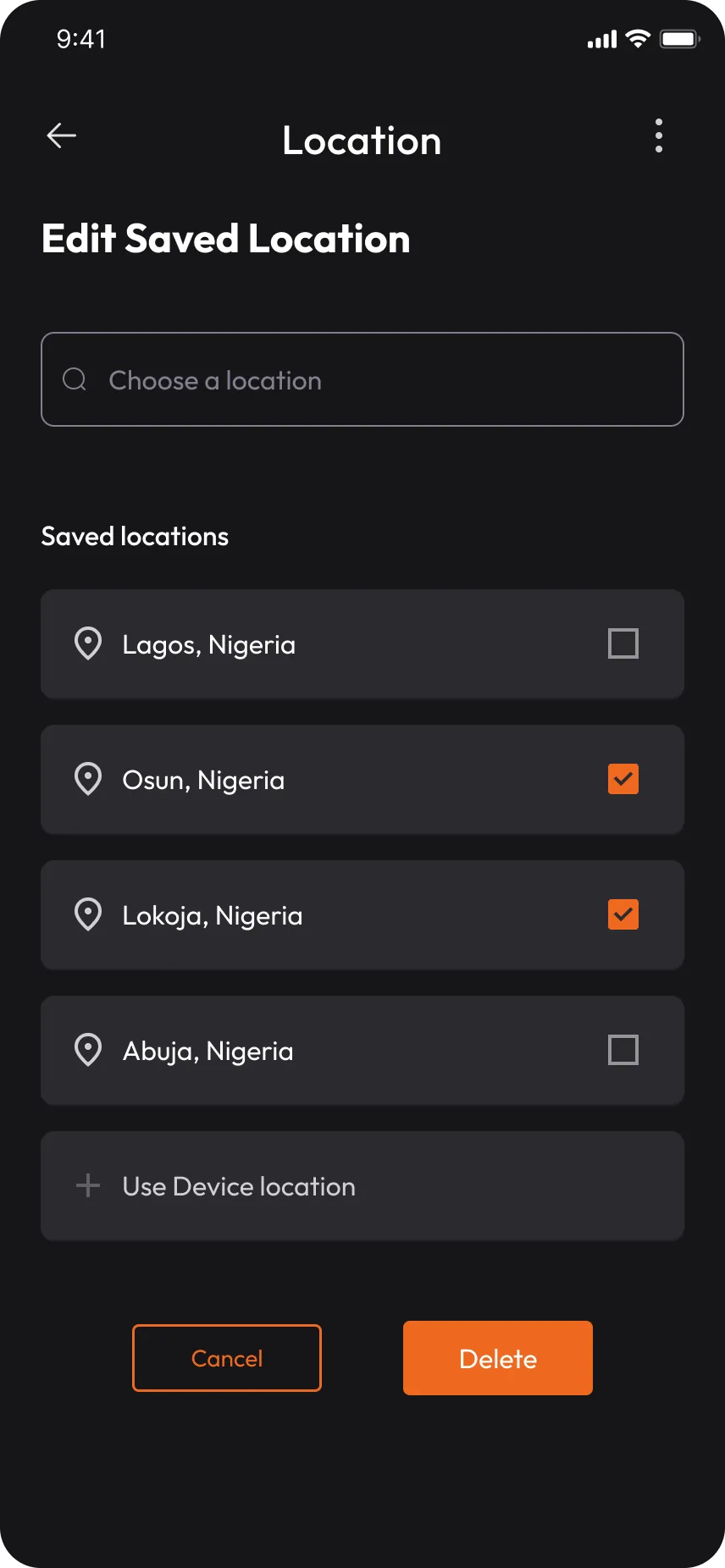Screen dimensions: 725x1568
Task: Tap the back arrow icon
Action: click(x=61, y=135)
